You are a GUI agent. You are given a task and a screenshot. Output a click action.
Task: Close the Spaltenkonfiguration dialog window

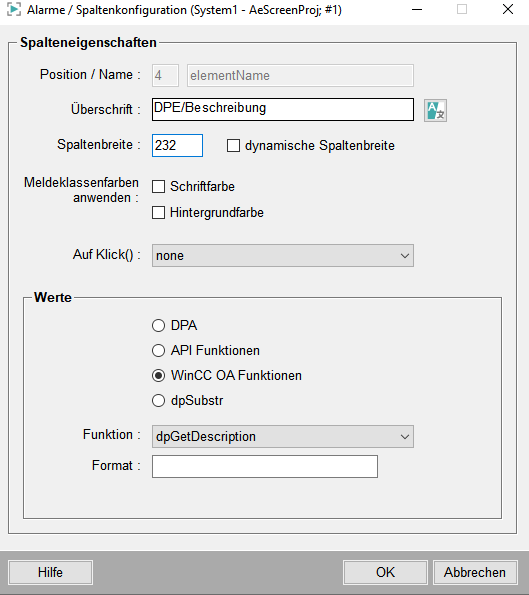(508, 9)
